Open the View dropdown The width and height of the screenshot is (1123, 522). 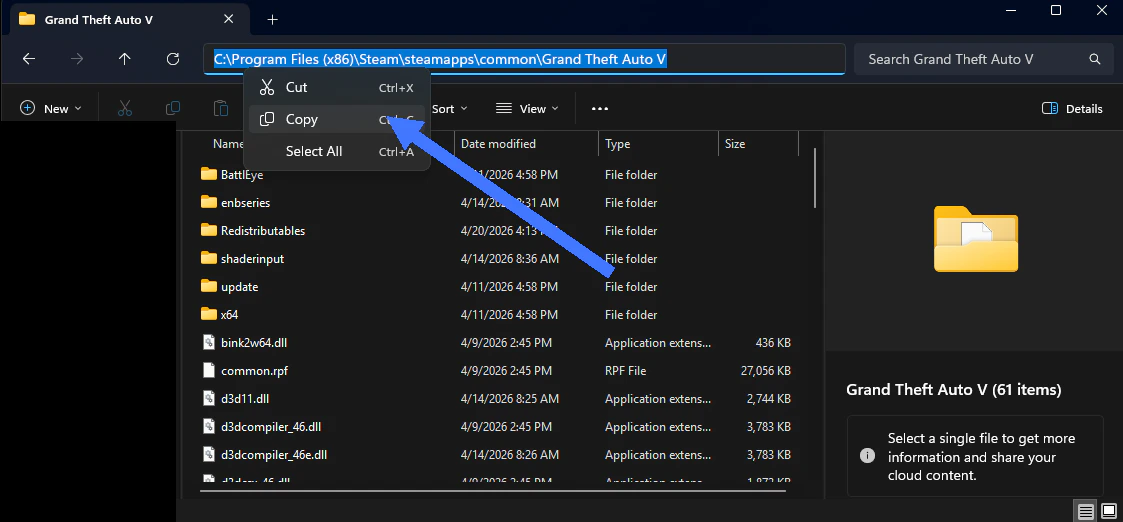[528, 109]
